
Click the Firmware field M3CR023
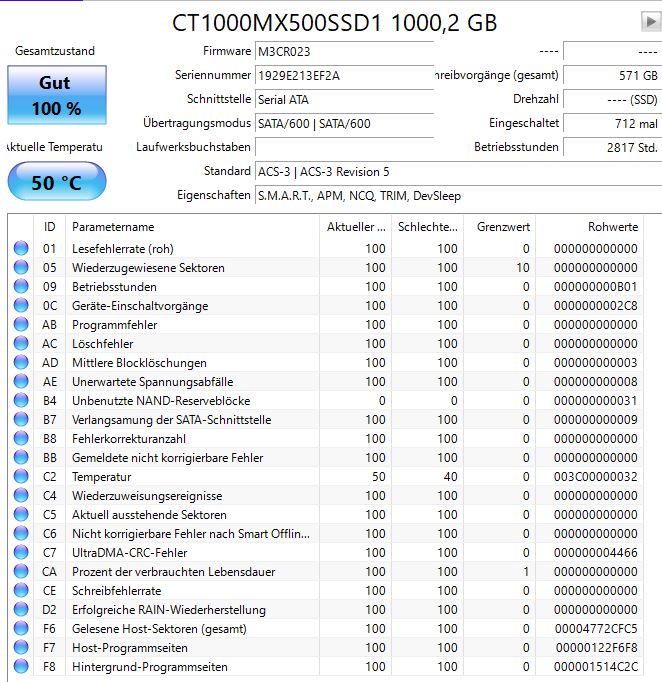click(344, 51)
